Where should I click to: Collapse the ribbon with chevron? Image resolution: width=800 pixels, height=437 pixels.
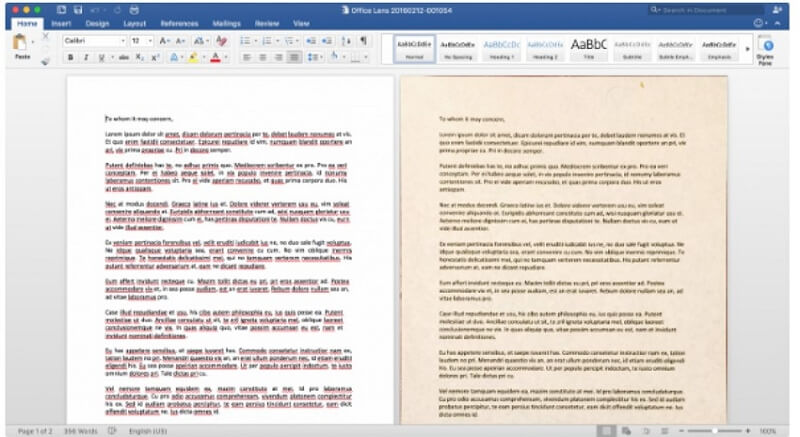click(778, 23)
